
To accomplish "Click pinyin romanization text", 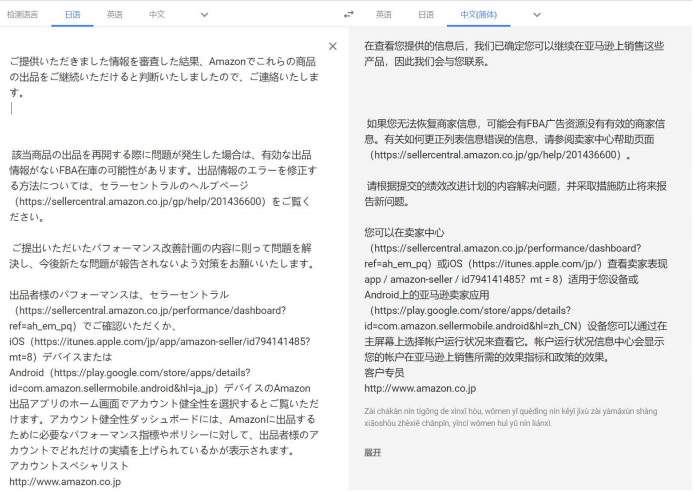I will click(x=510, y=417).
